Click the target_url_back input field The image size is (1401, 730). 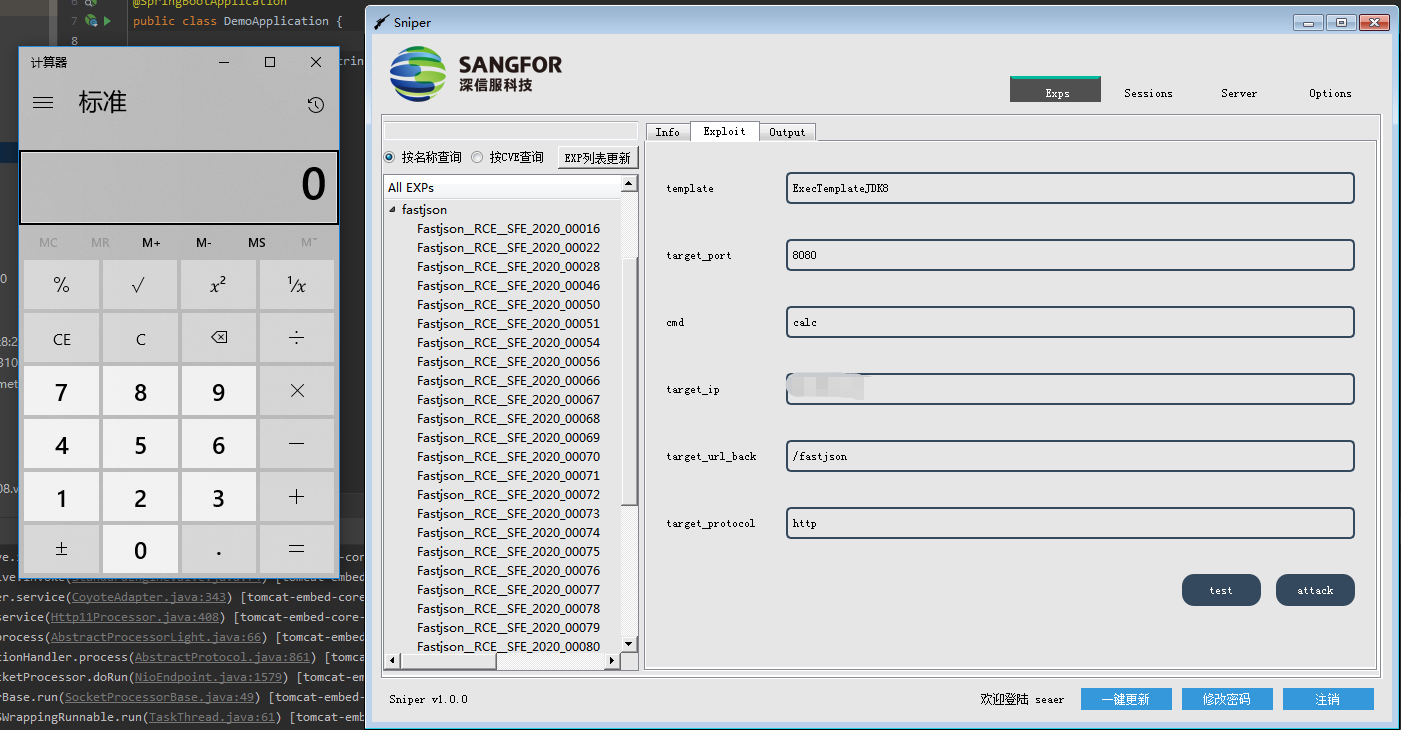1070,456
